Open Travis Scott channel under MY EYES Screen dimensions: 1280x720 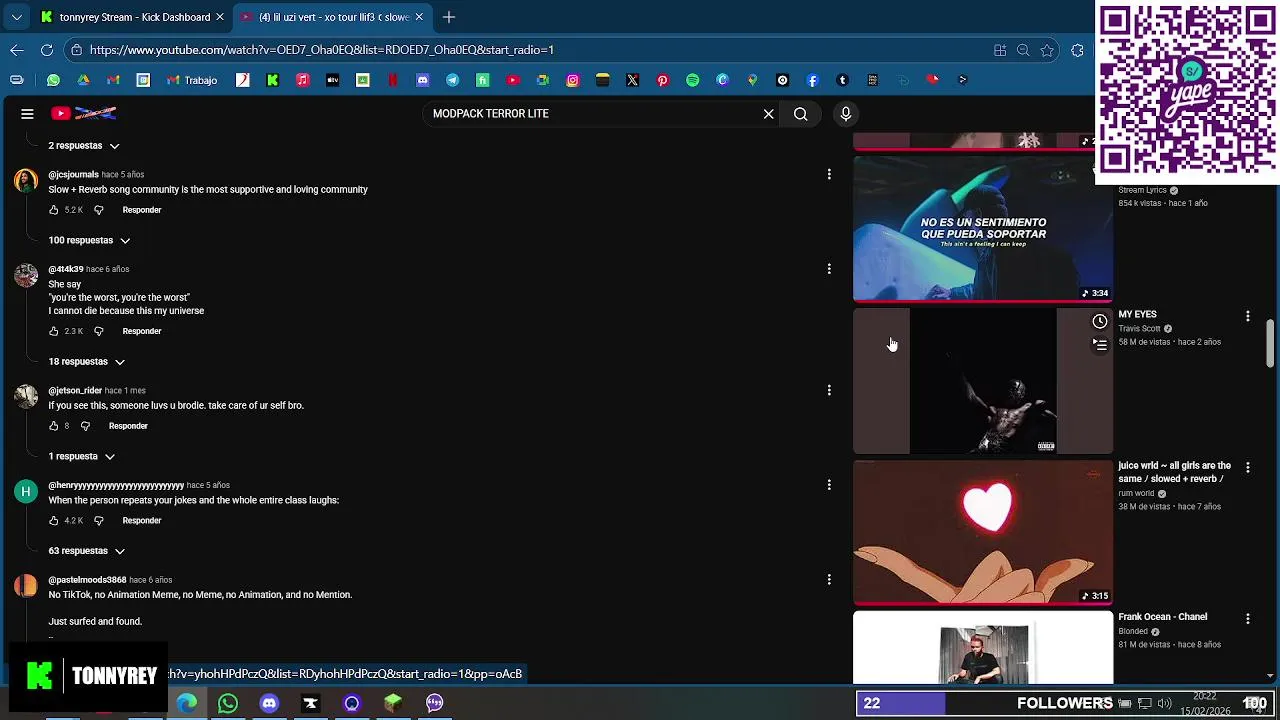(1139, 329)
